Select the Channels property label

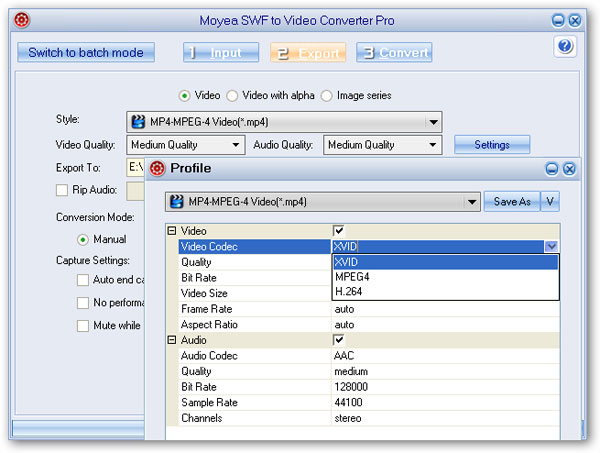(202, 418)
